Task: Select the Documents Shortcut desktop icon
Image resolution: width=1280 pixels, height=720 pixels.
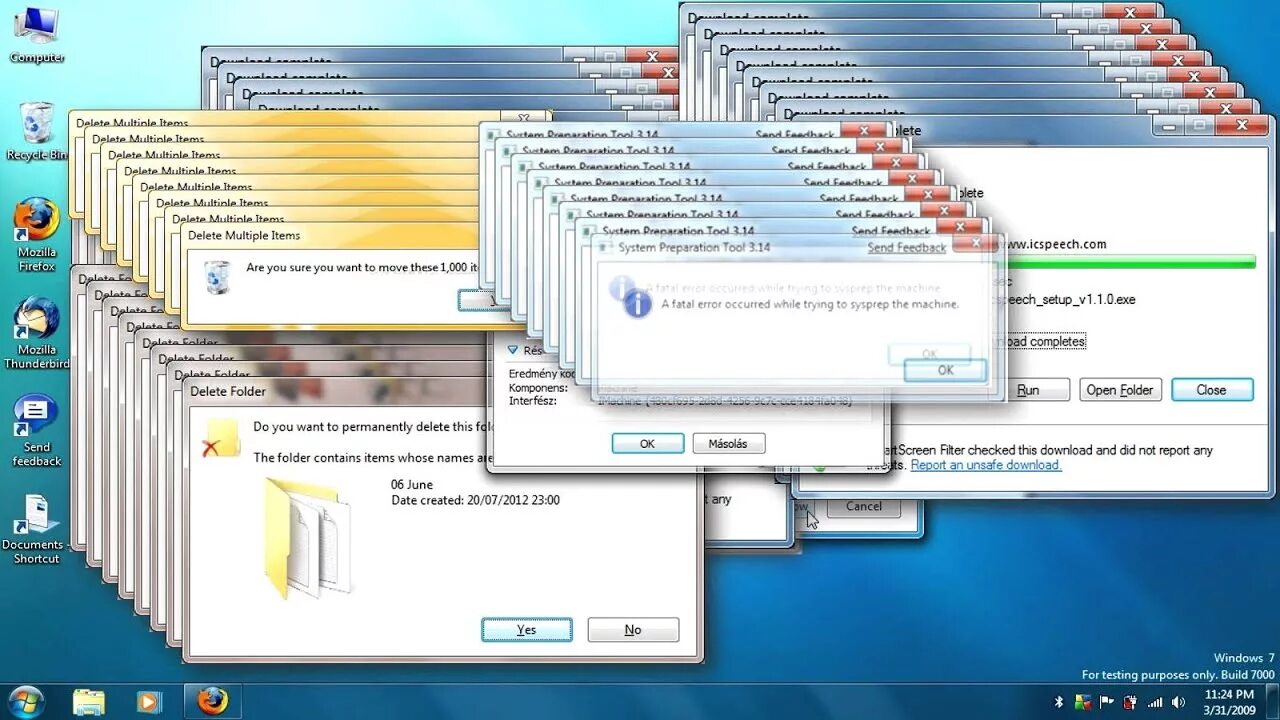Action: tap(36, 529)
